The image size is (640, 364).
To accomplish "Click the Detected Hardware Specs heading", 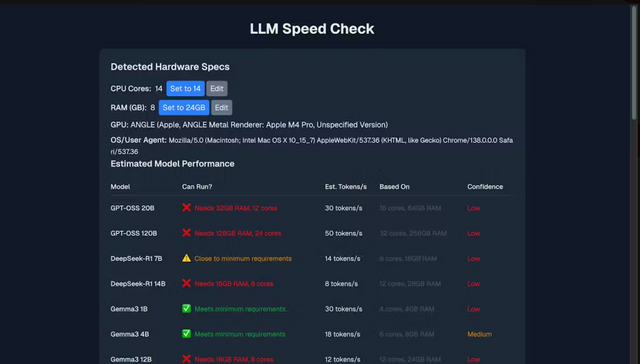I will click(170, 67).
